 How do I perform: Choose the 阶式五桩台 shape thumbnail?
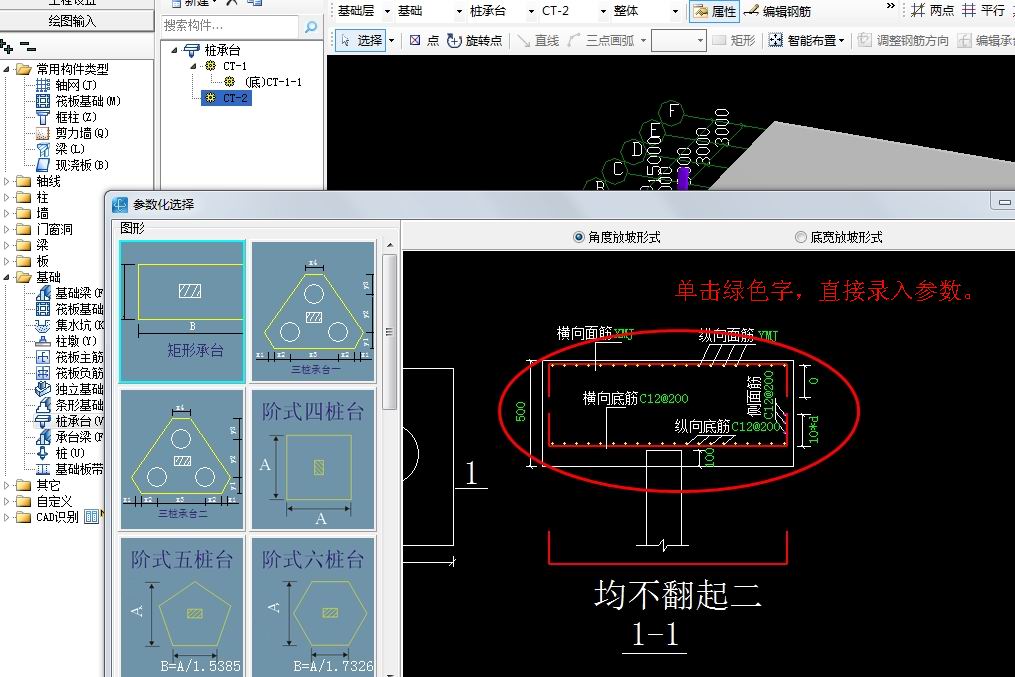(182, 606)
